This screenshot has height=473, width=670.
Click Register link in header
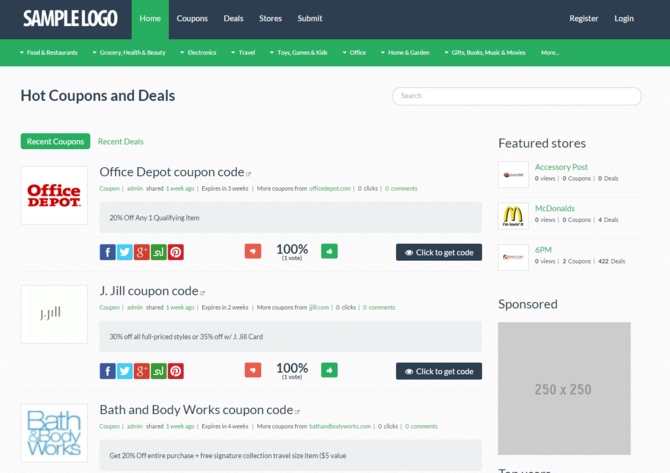tap(584, 18)
